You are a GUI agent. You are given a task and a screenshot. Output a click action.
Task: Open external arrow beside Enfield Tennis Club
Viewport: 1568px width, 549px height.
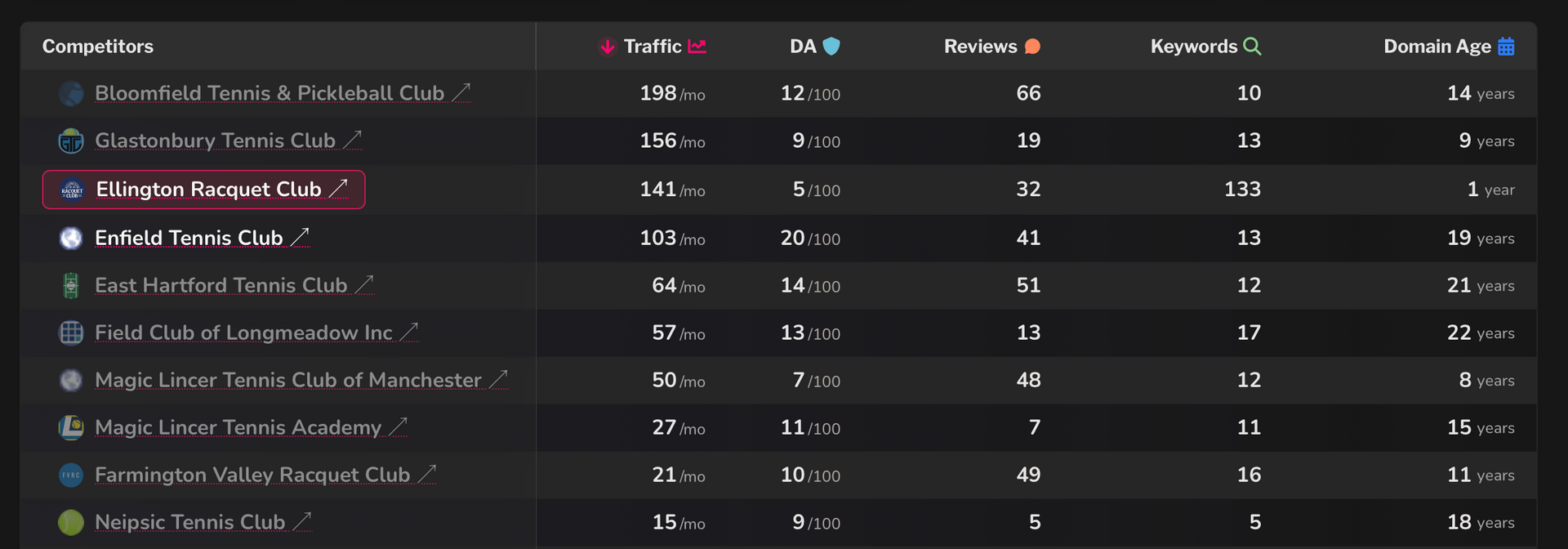pyautogui.click(x=301, y=237)
